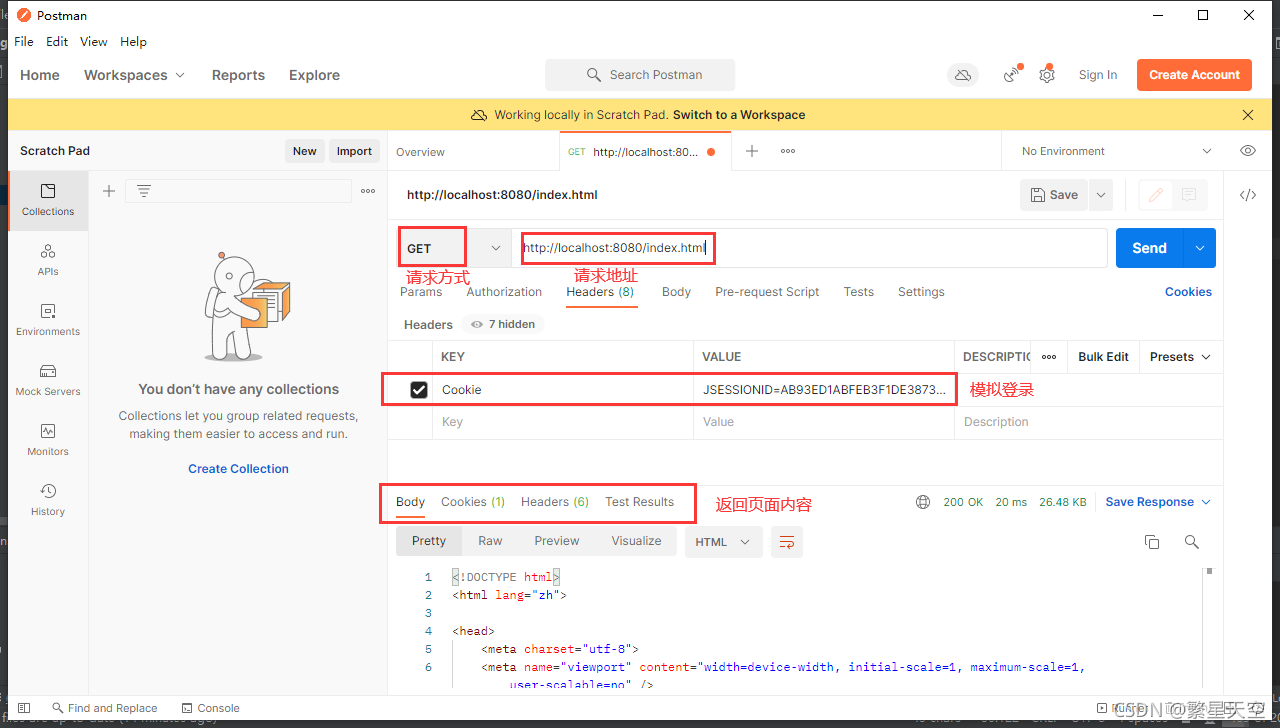This screenshot has height=728, width=1280.
Task: Uncheck the Cookie header checkbox
Action: pos(419,390)
